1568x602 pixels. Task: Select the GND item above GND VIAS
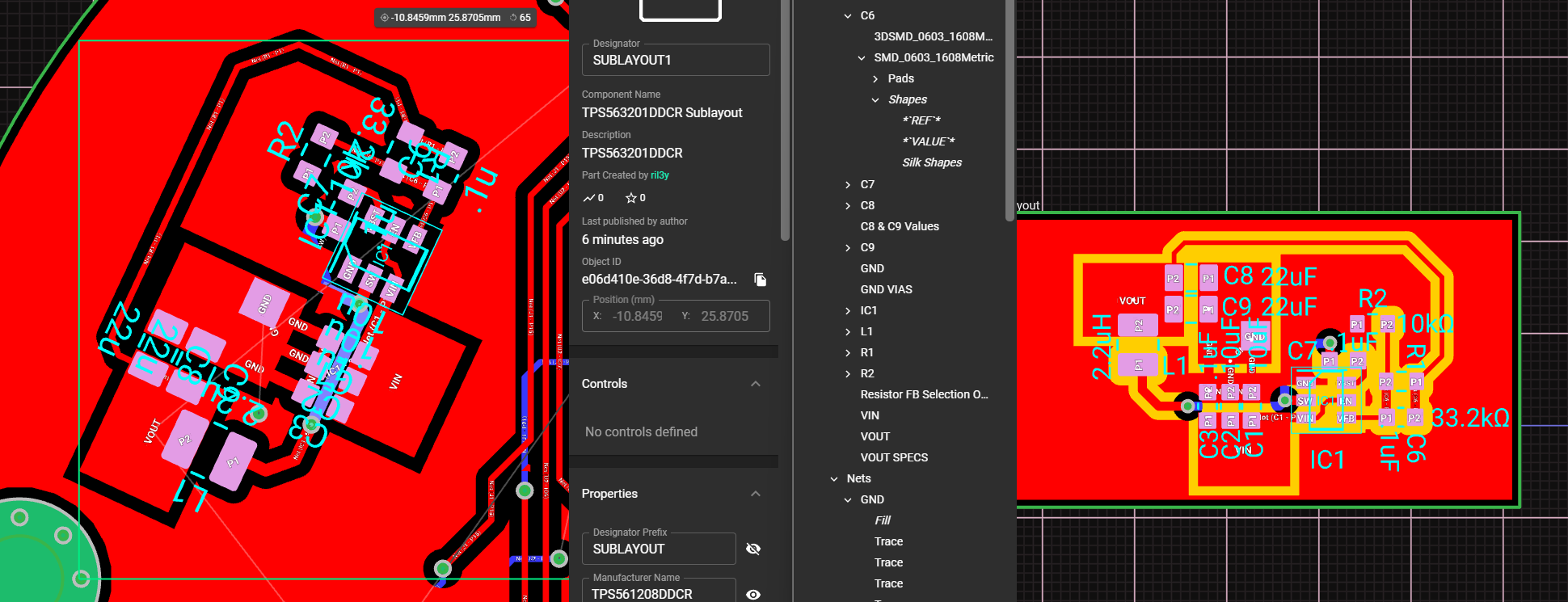(x=872, y=268)
